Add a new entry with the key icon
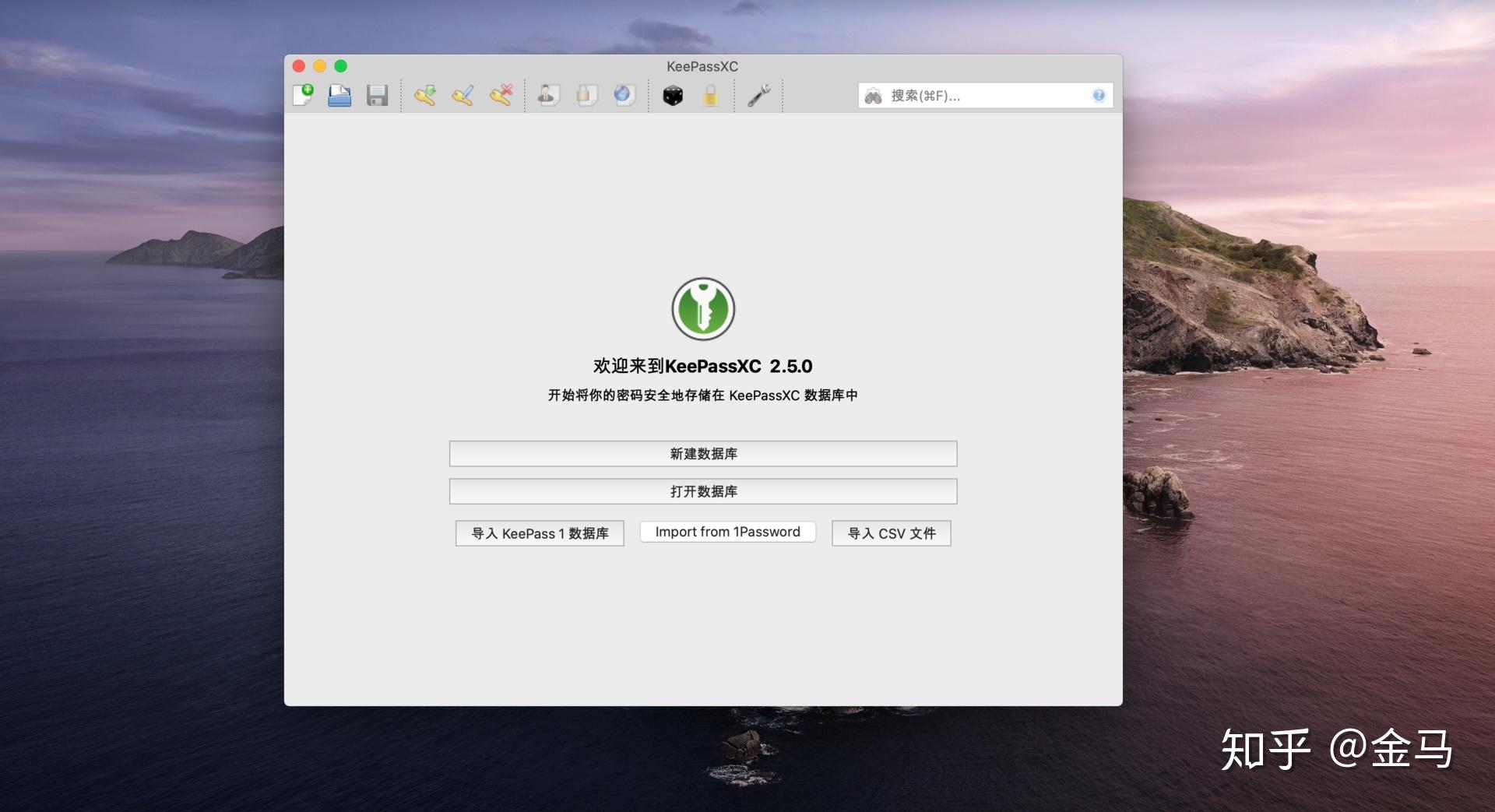 pos(425,95)
